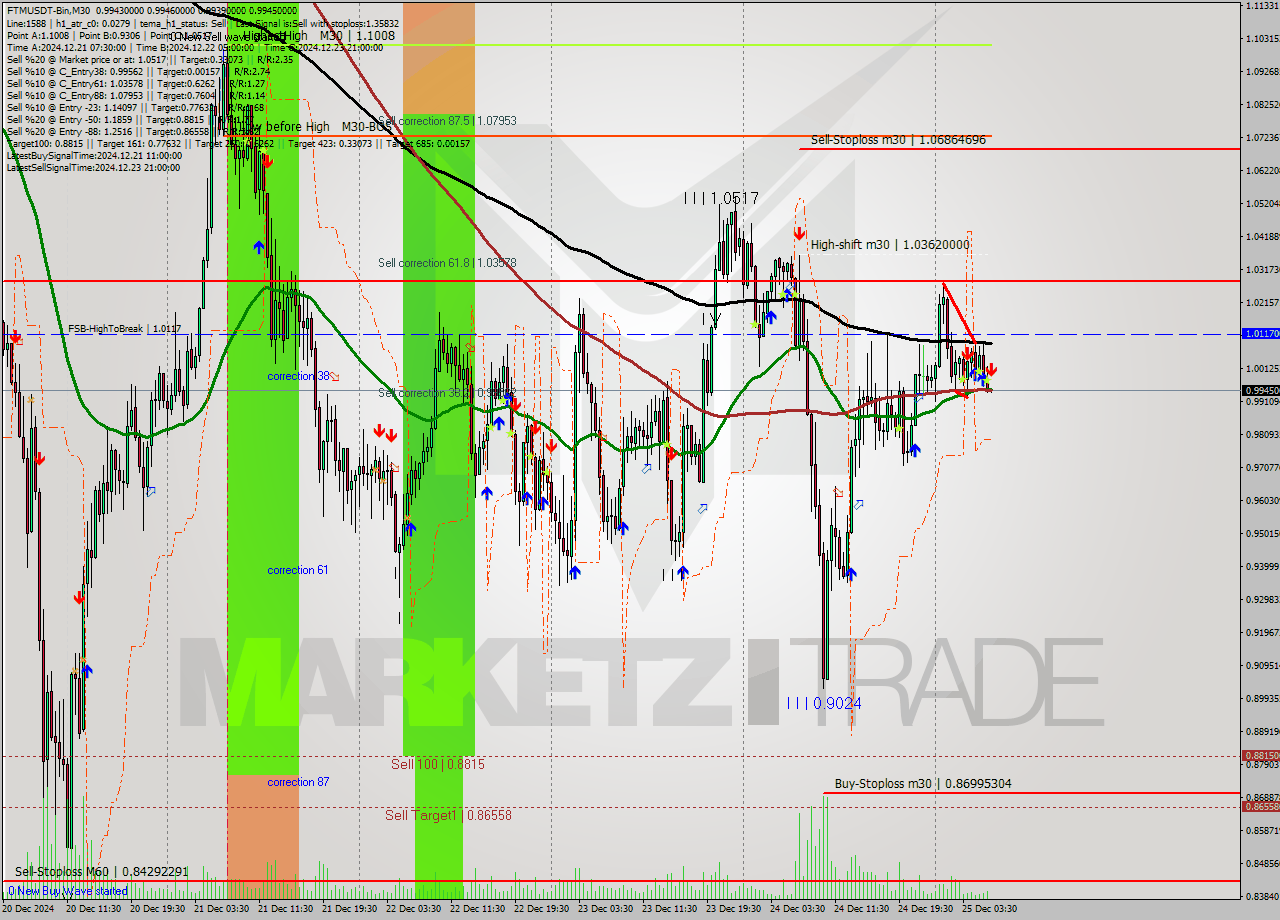Click the 'FSB-HighToBreak | 1.0117' label
The height and width of the screenshot is (920, 1280).
coord(125,328)
